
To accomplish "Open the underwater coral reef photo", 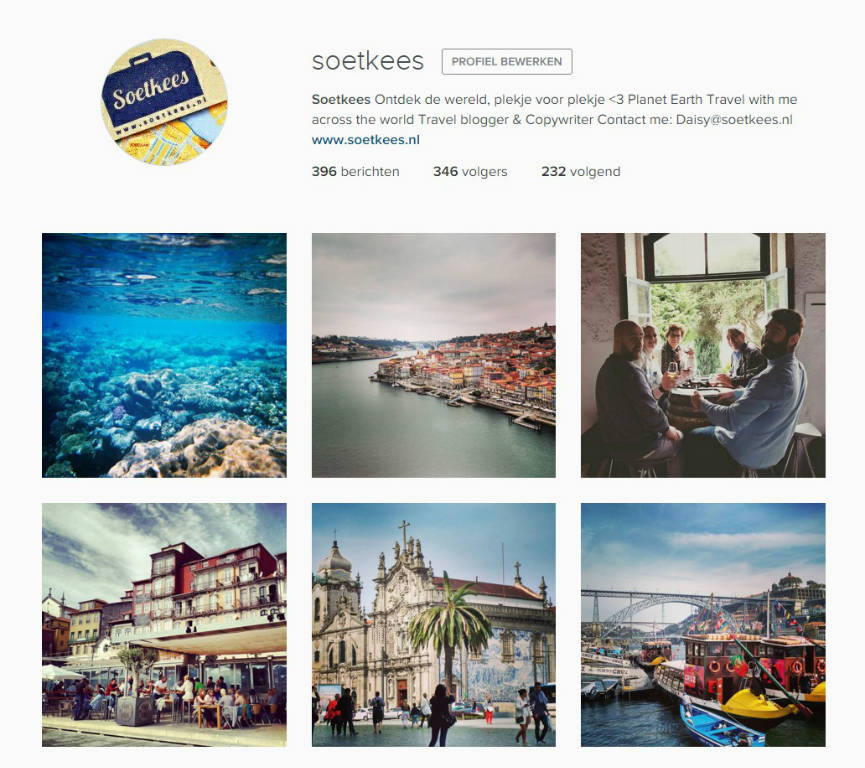I will pos(164,355).
